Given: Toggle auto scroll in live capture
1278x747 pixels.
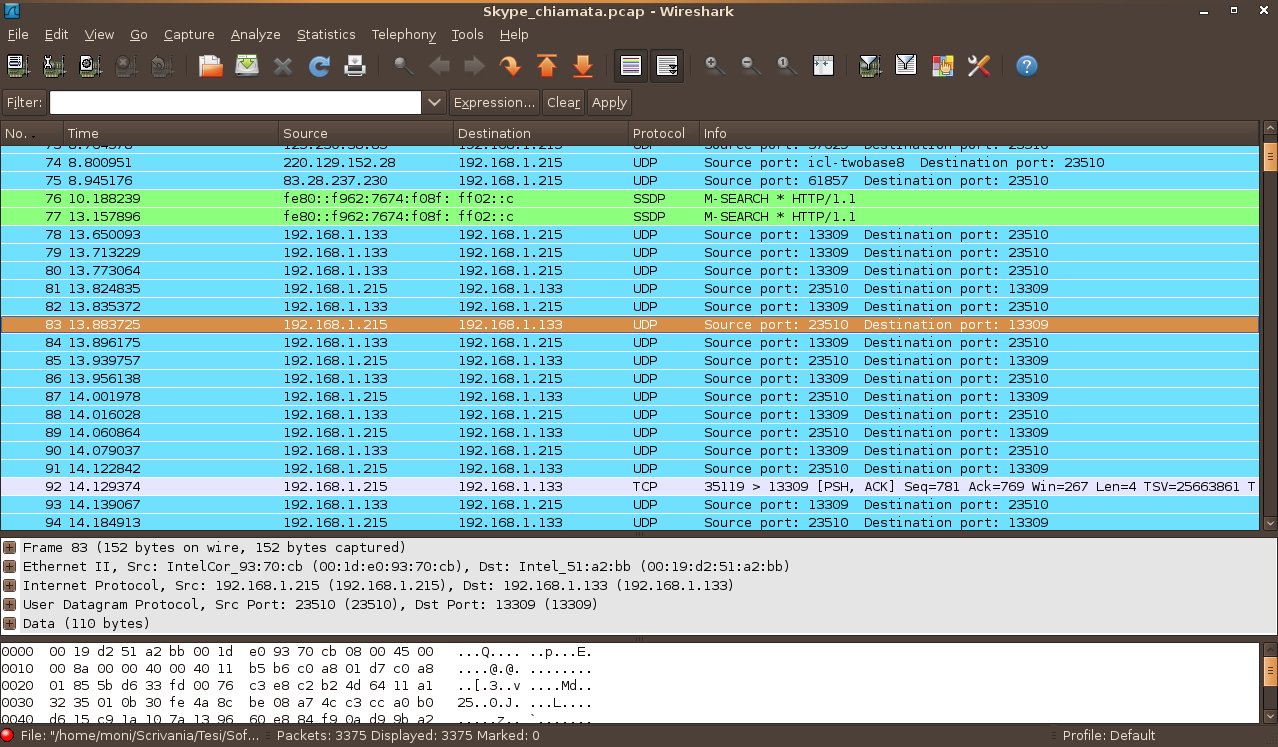Looking at the screenshot, I should pos(667,66).
